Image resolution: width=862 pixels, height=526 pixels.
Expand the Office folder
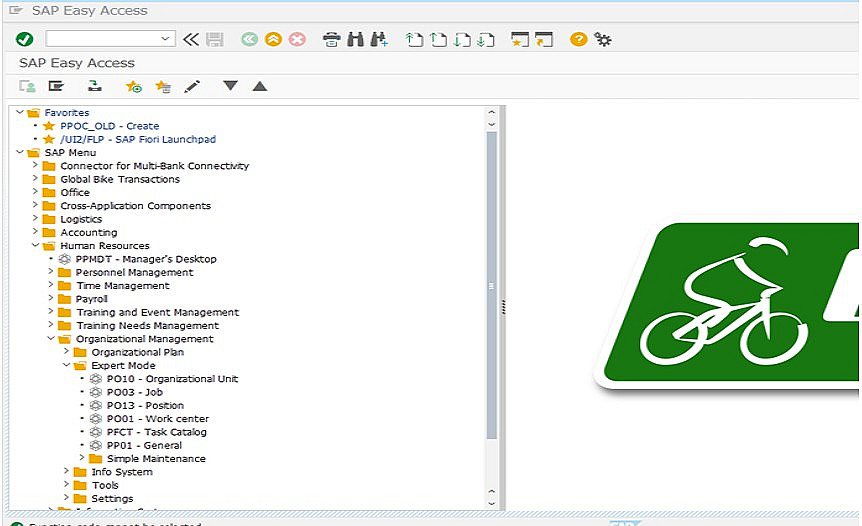pyautogui.click(x=35, y=192)
